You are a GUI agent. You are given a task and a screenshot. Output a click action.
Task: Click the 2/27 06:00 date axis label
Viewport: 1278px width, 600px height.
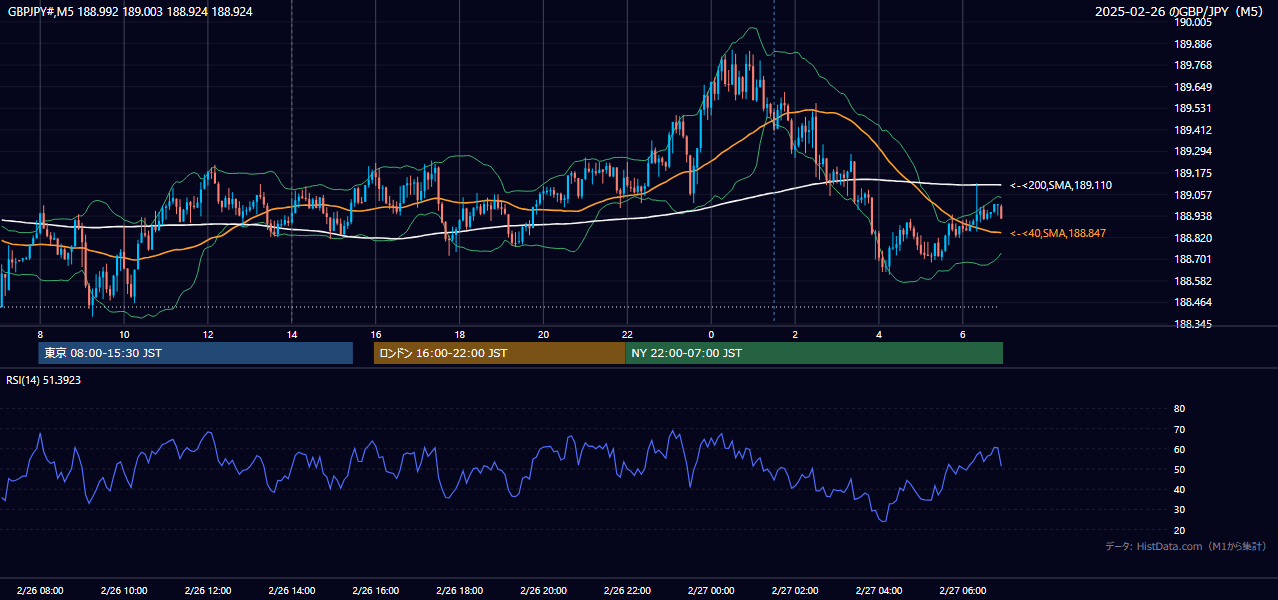963,591
